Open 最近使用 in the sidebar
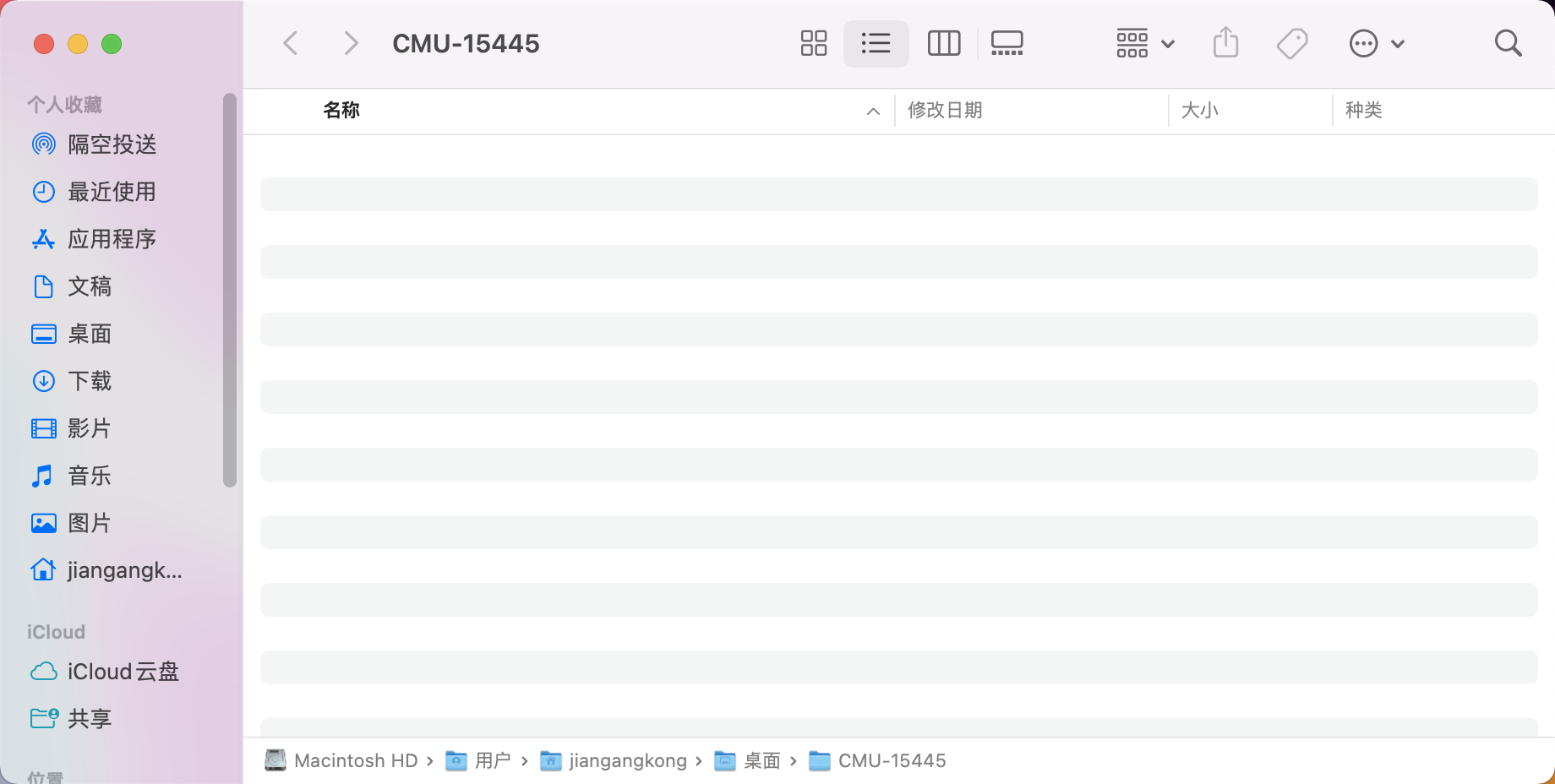The width and height of the screenshot is (1555, 784). pos(112,192)
